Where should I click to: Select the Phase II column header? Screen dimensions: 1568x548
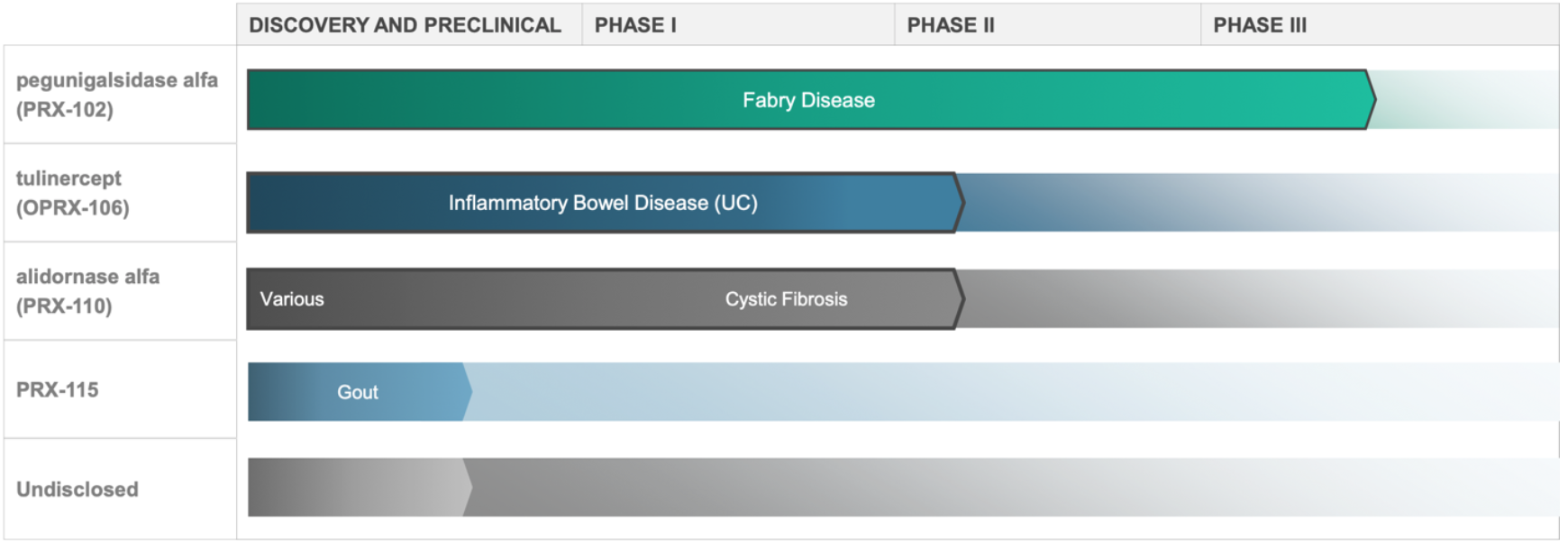[x=951, y=25]
